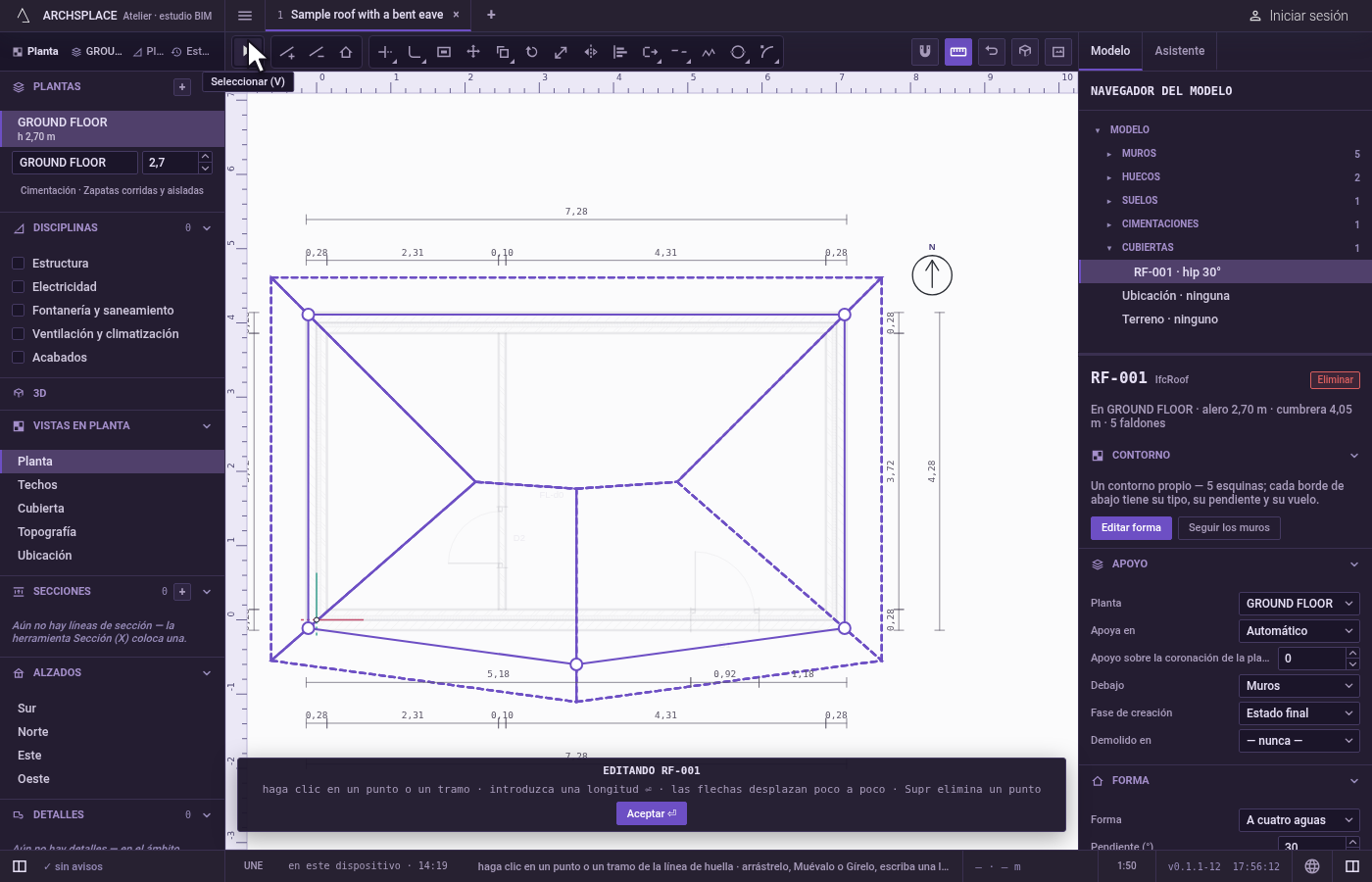The width and height of the screenshot is (1372, 882).
Task: Open the 3D cube view icon
Action: pyautogui.click(x=1025, y=51)
